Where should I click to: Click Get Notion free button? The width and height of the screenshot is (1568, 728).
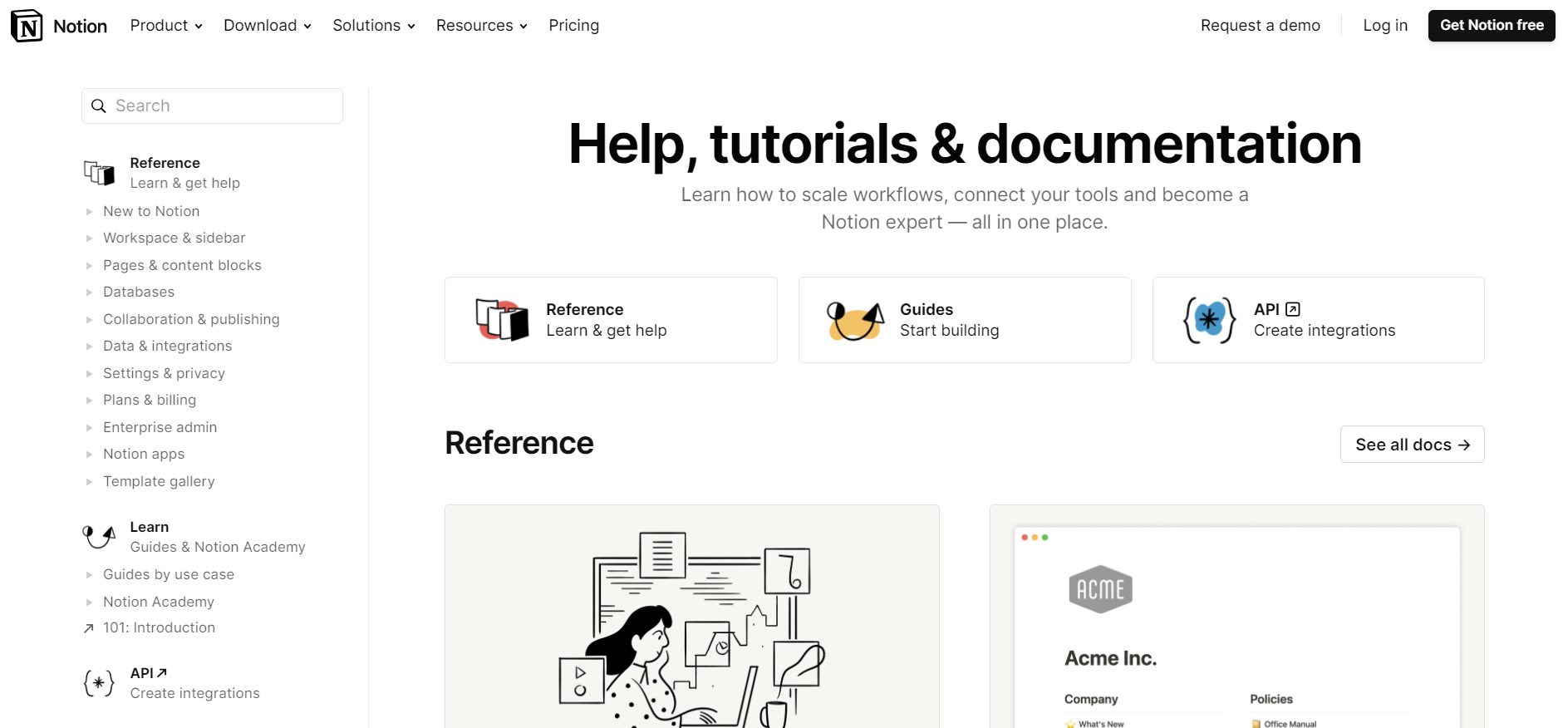click(x=1492, y=26)
